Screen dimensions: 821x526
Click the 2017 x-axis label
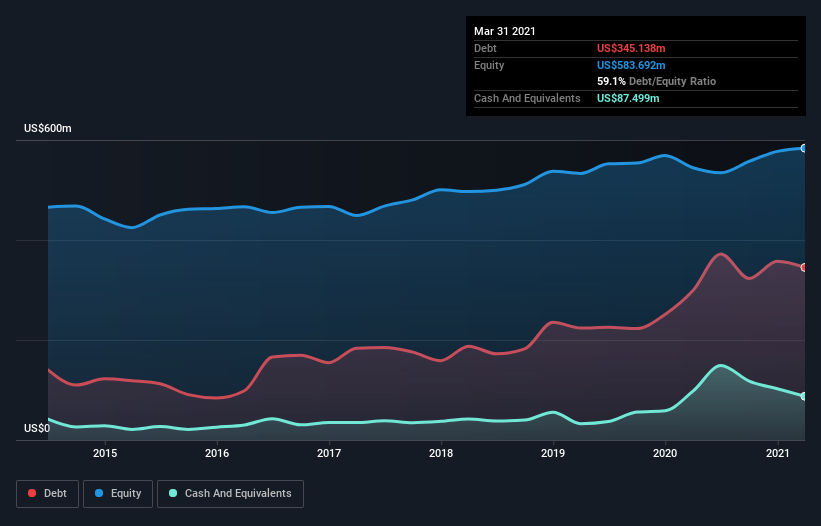tap(329, 453)
